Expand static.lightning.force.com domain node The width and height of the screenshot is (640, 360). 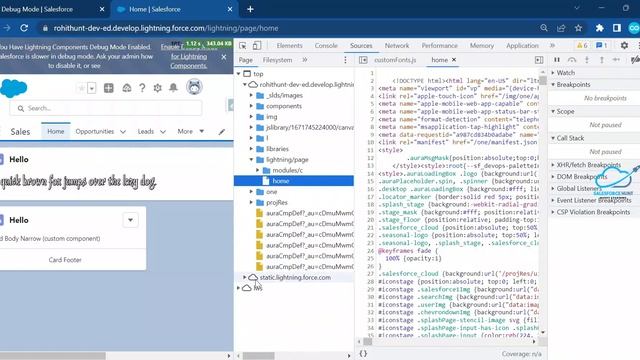coord(245,277)
